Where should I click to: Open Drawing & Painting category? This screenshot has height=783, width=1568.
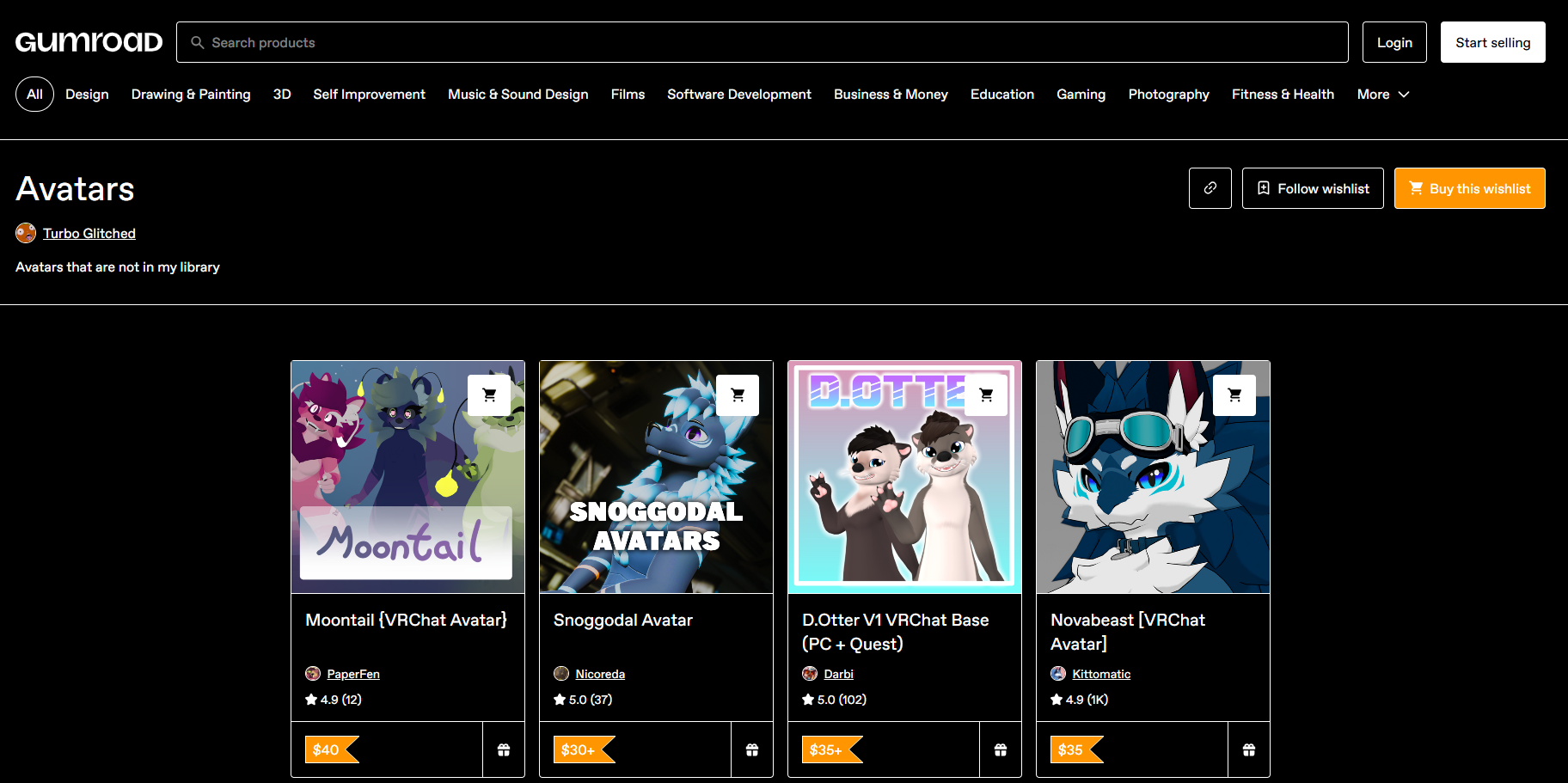tap(191, 95)
